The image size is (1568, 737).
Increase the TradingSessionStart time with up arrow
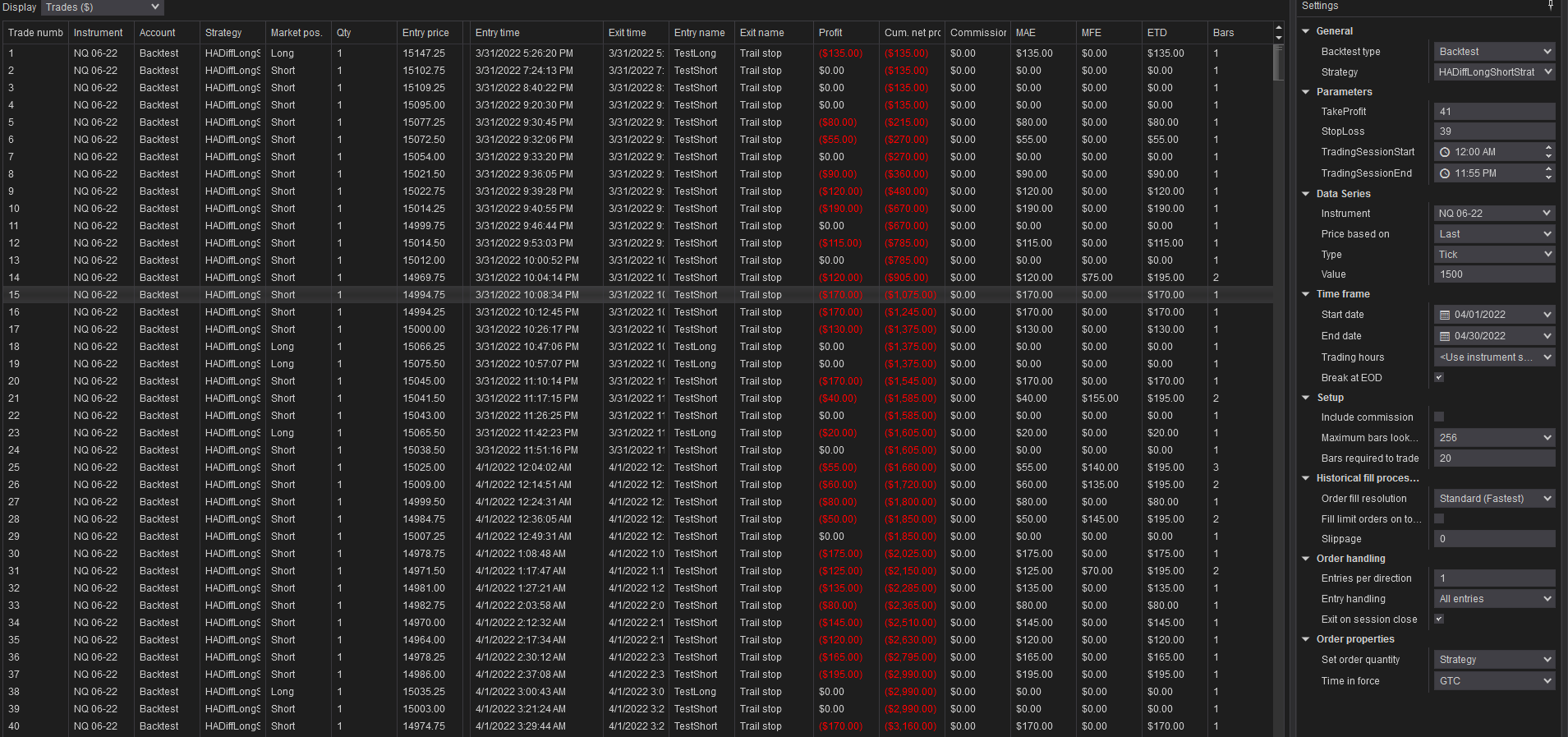(1548, 148)
